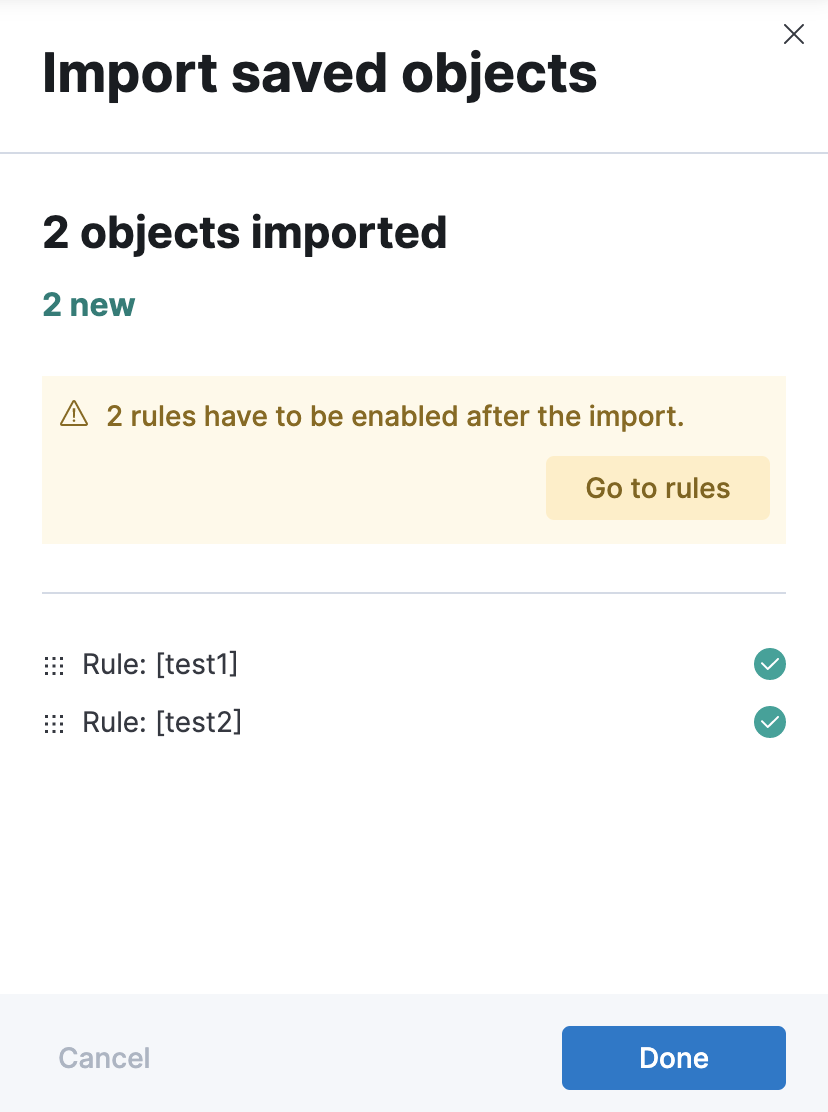This screenshot has width=828, height=1112.
Task: Click the 2 new status label
Action: click(x=88, y=305)
